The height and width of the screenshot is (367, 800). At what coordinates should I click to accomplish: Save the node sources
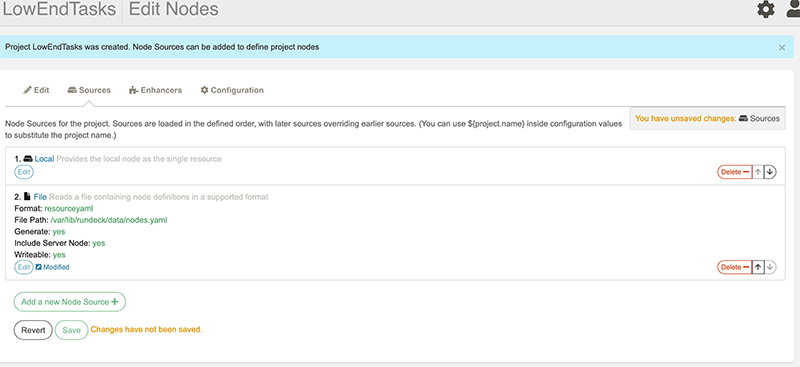tap(71, 330)
